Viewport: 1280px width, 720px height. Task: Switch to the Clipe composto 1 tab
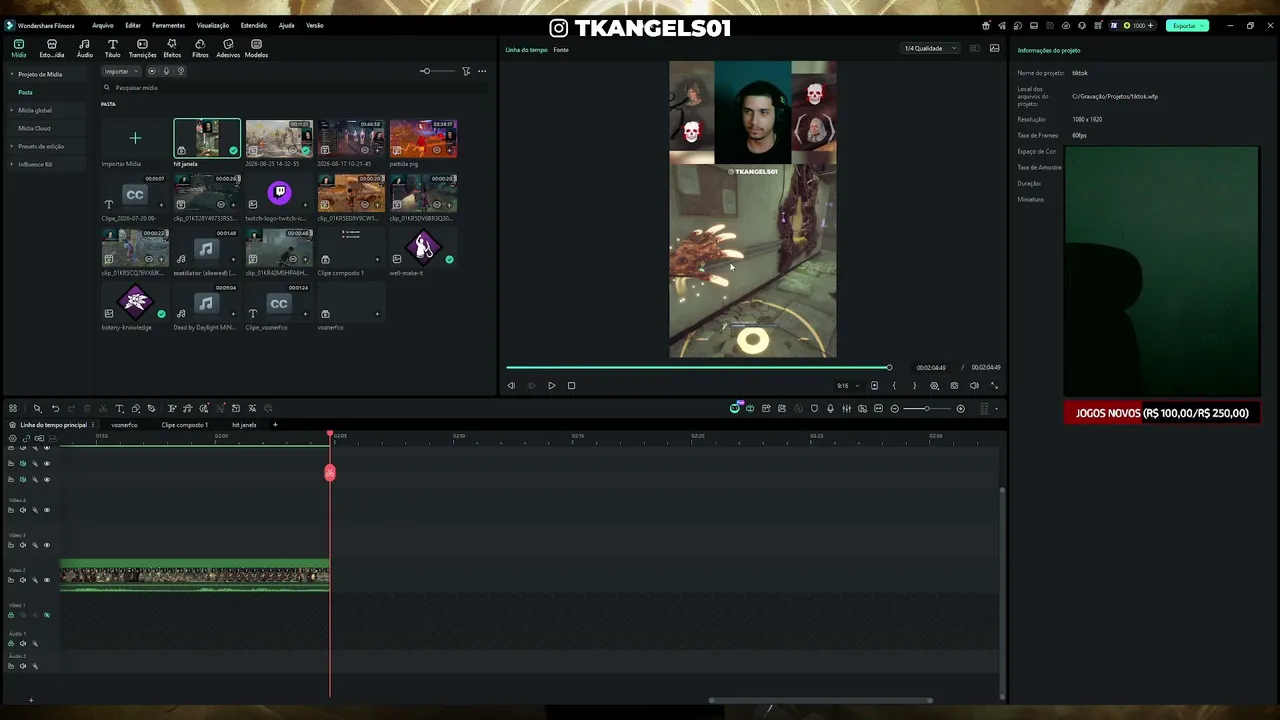[x=185, y=425]
